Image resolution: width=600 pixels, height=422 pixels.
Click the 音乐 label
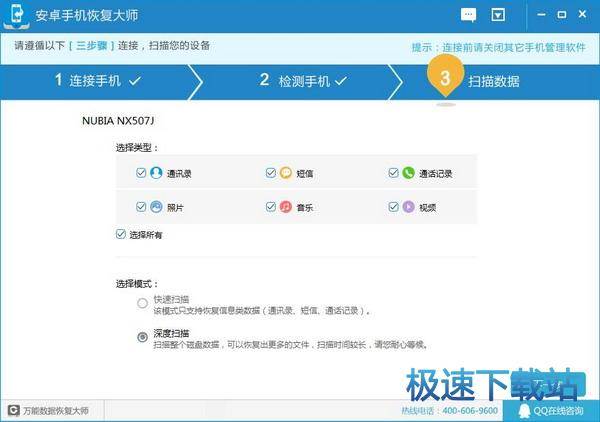[x=305, y=208]
